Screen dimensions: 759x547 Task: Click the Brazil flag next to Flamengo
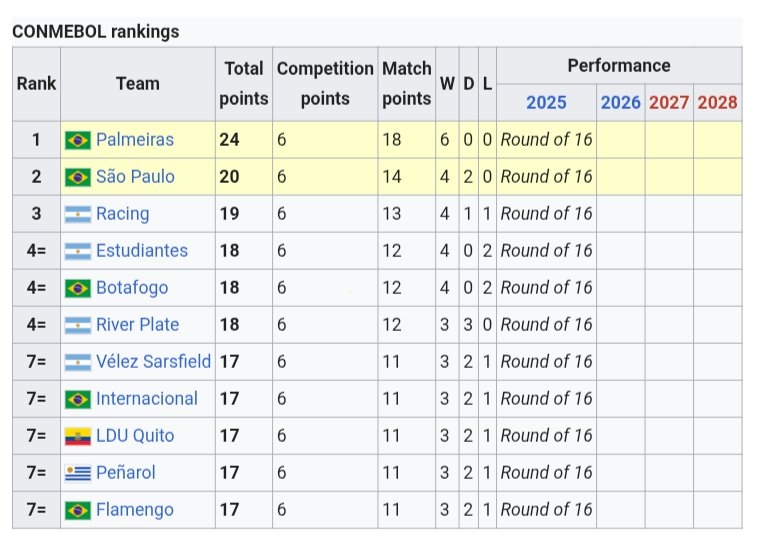(x=77, y=510)
